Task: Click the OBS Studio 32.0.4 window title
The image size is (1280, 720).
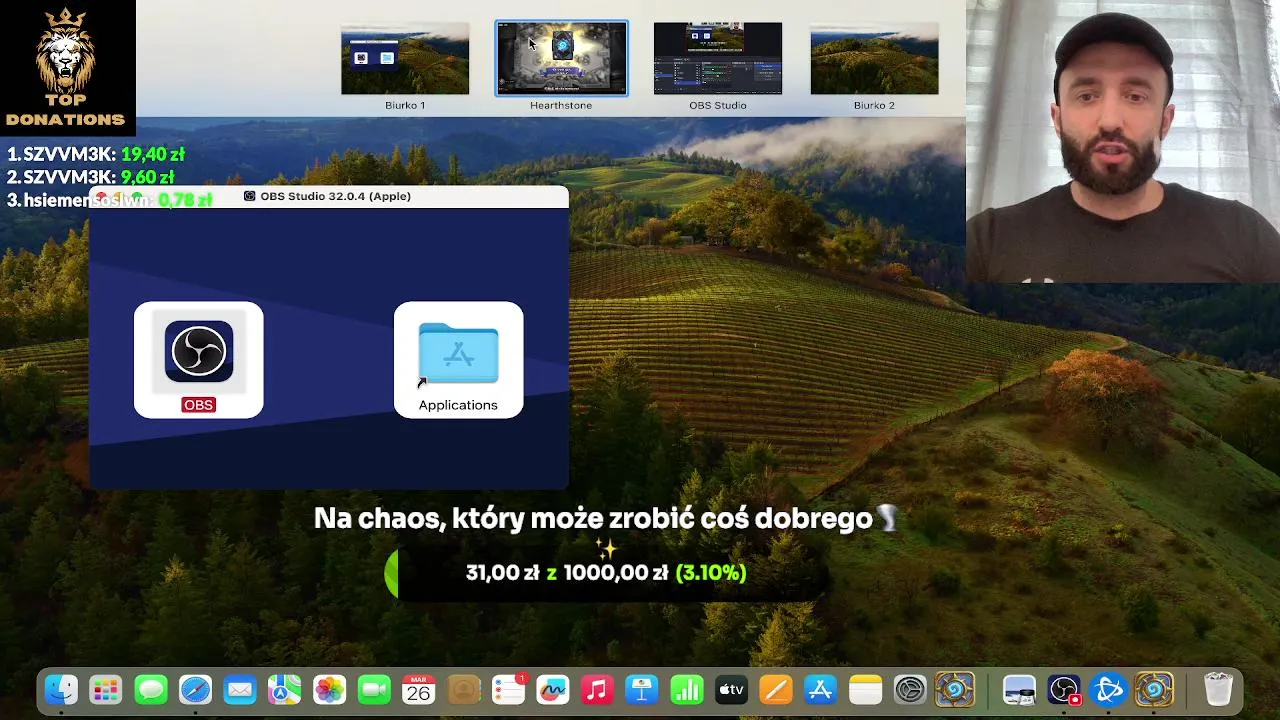Action: 335,196
